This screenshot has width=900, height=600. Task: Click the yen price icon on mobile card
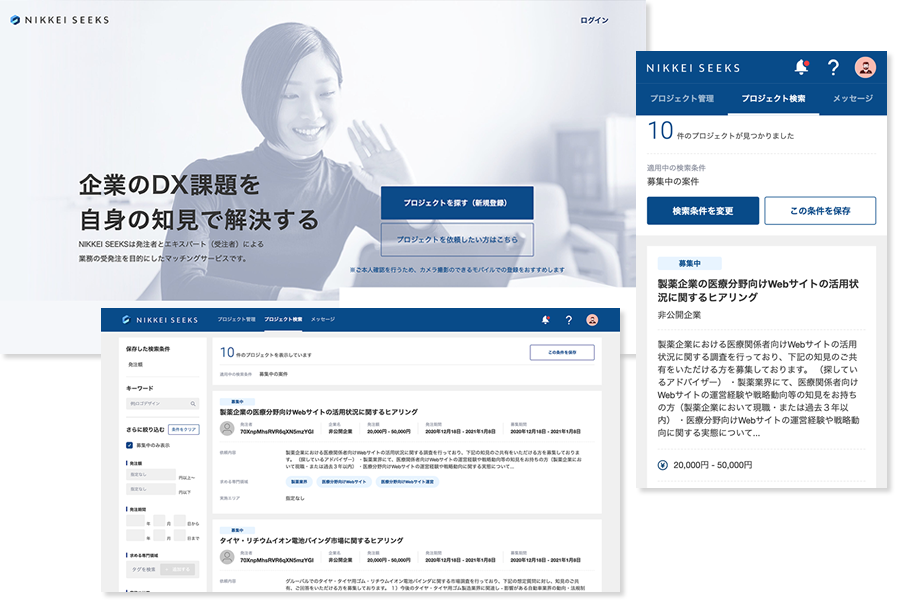coord(663,465)
